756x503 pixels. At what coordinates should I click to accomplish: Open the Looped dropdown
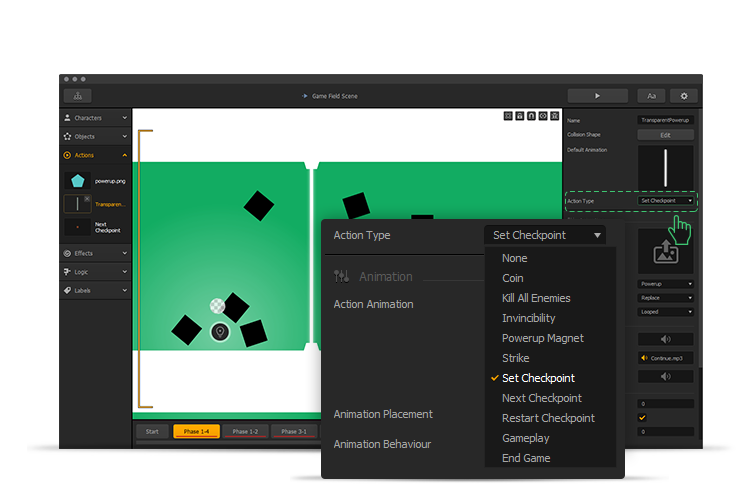coord(665,312)
